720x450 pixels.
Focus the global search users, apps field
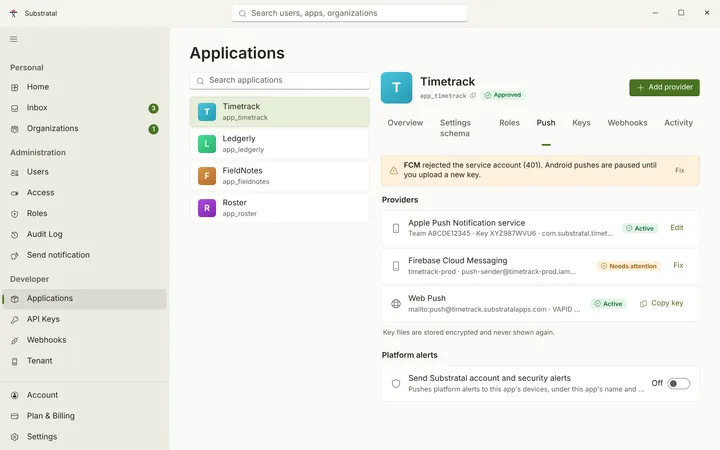point(349,13)
